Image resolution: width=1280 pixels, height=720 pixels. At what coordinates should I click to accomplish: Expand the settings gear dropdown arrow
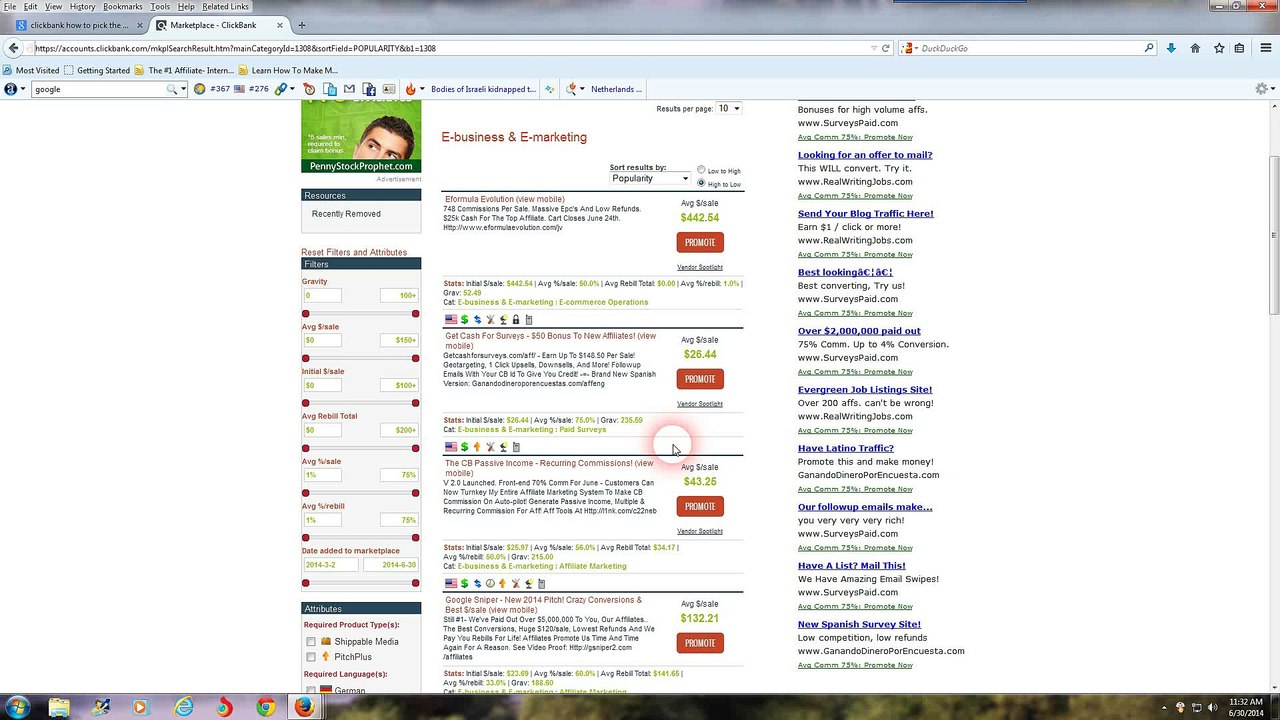pos(1273,89)
